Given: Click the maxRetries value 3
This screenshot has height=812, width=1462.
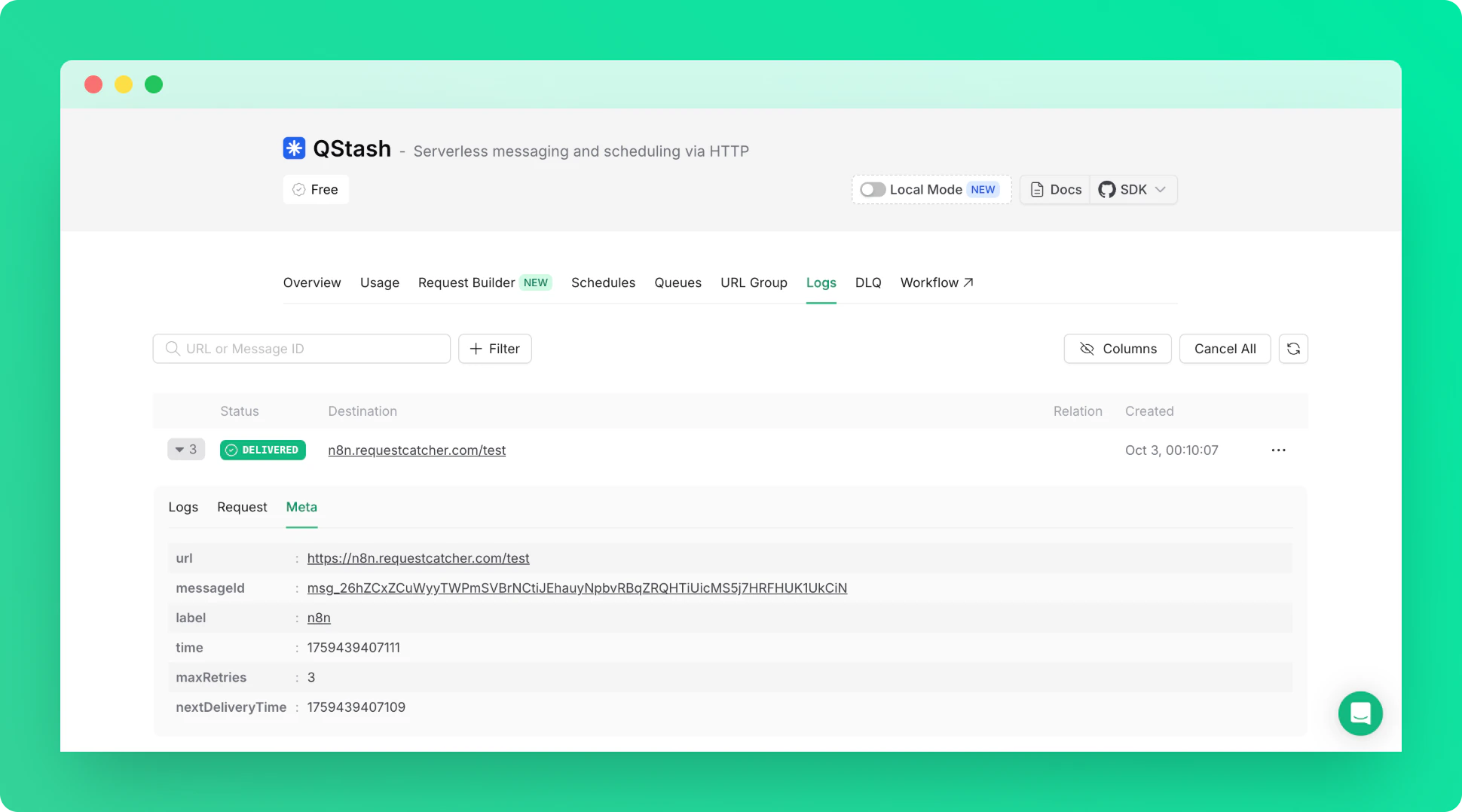Looking at the screenshot, I should pos(311,677).
